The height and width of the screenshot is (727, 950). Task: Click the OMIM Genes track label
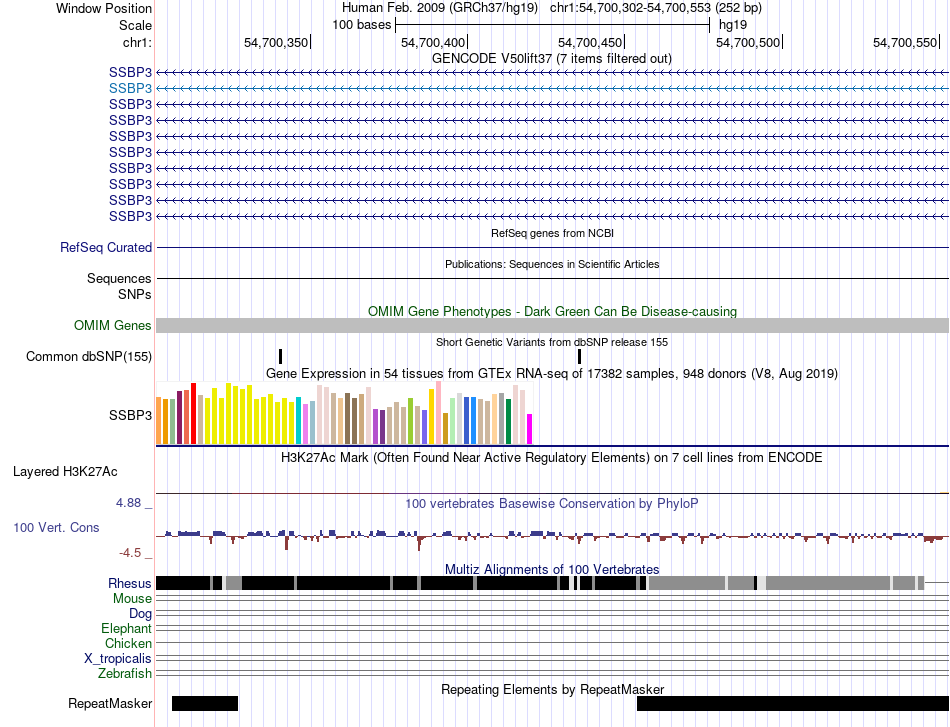point(113,325)
